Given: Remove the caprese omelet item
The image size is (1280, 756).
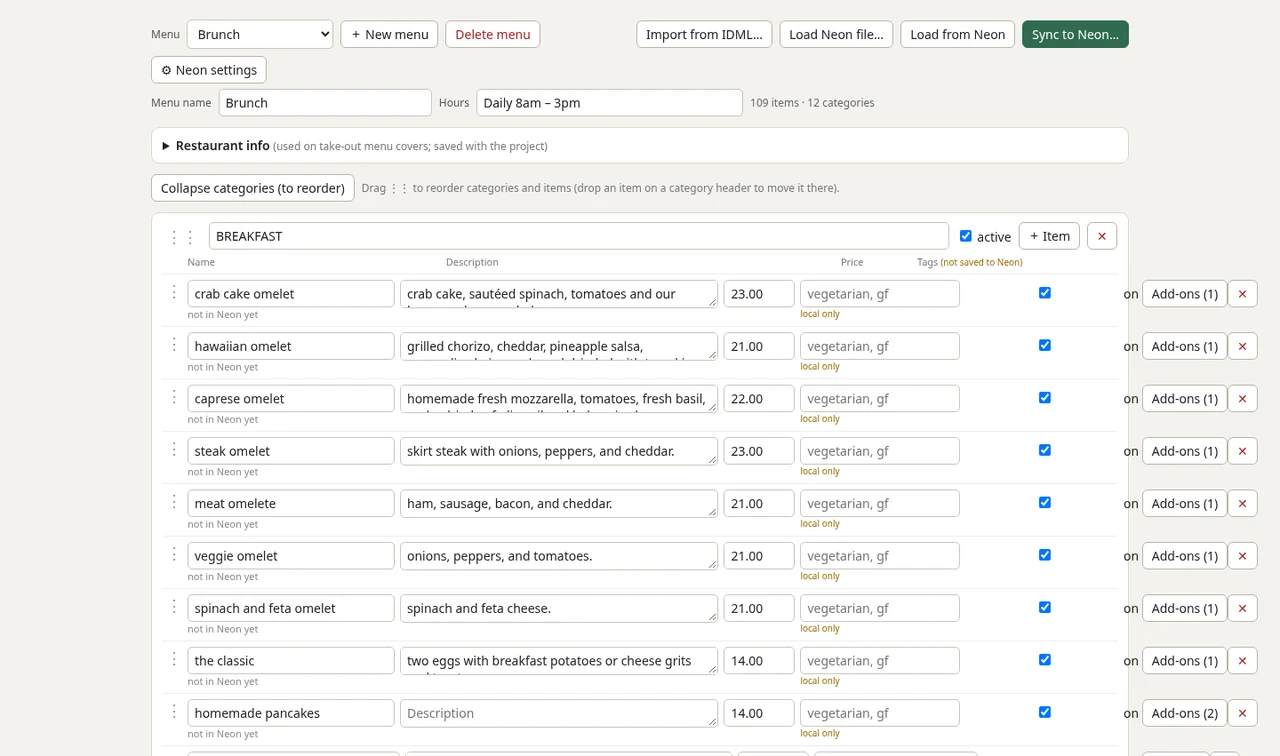Looking at the screenshot, I should (1242, 399).
